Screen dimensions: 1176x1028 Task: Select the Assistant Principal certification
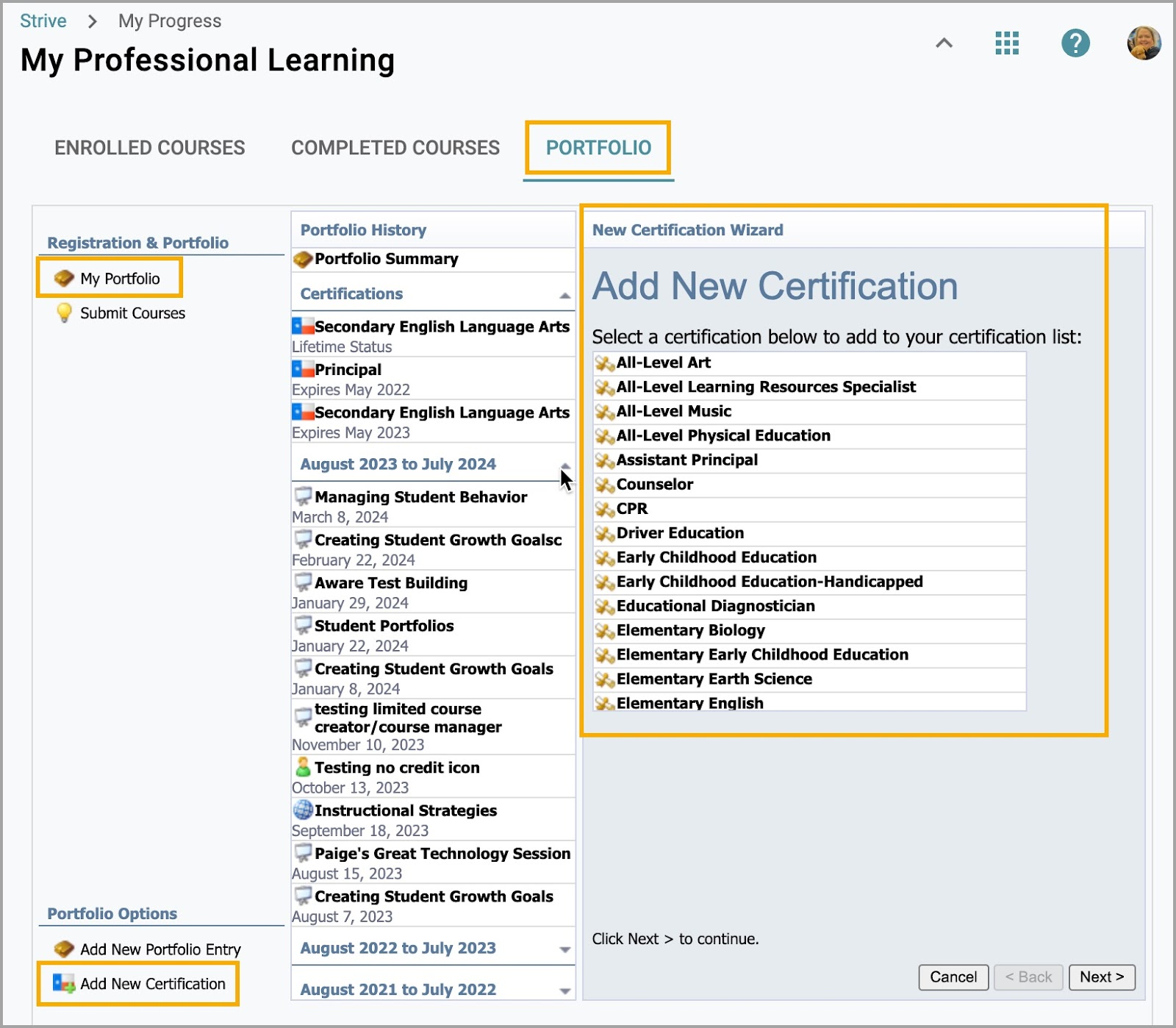tap(686, 460)
